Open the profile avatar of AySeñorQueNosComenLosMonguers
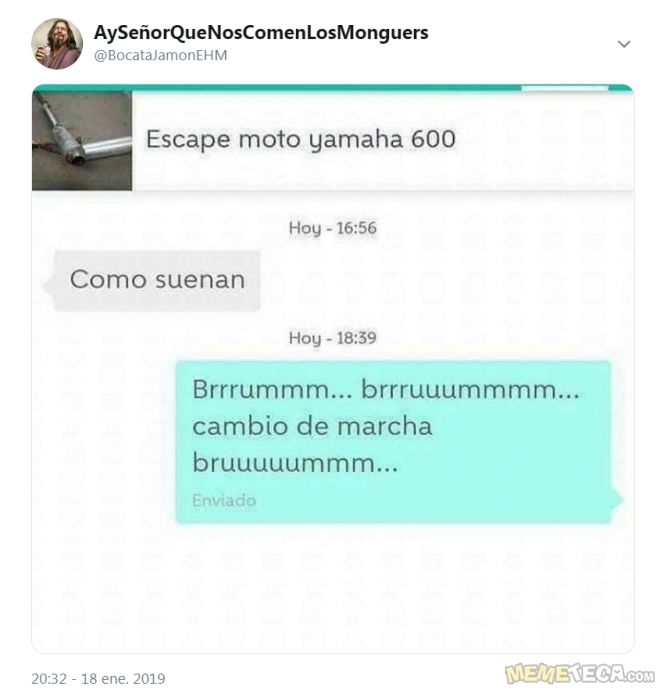 pyautogui.click(x=57, y=44)
